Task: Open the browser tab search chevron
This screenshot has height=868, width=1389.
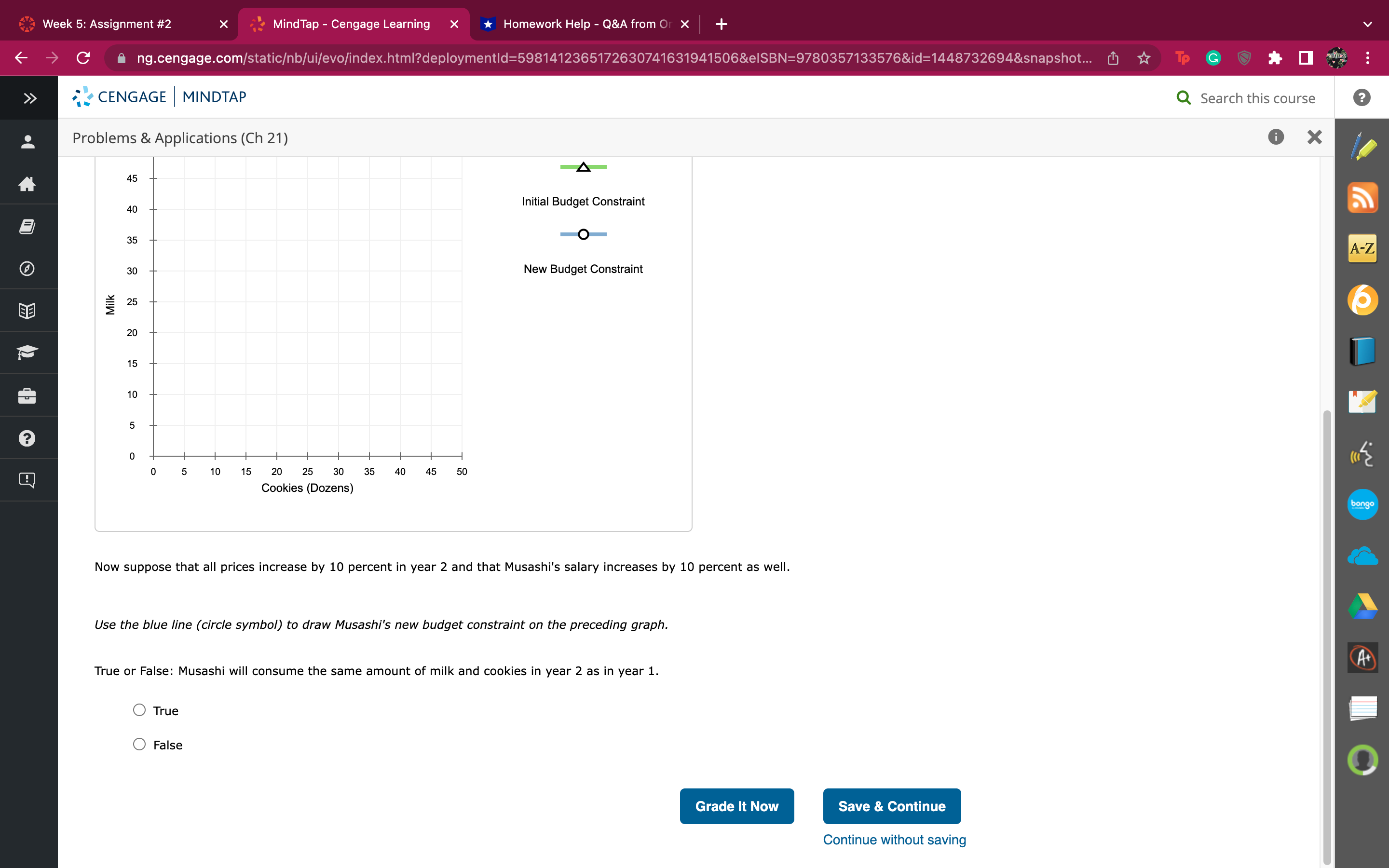Action: coord(1368,24)
